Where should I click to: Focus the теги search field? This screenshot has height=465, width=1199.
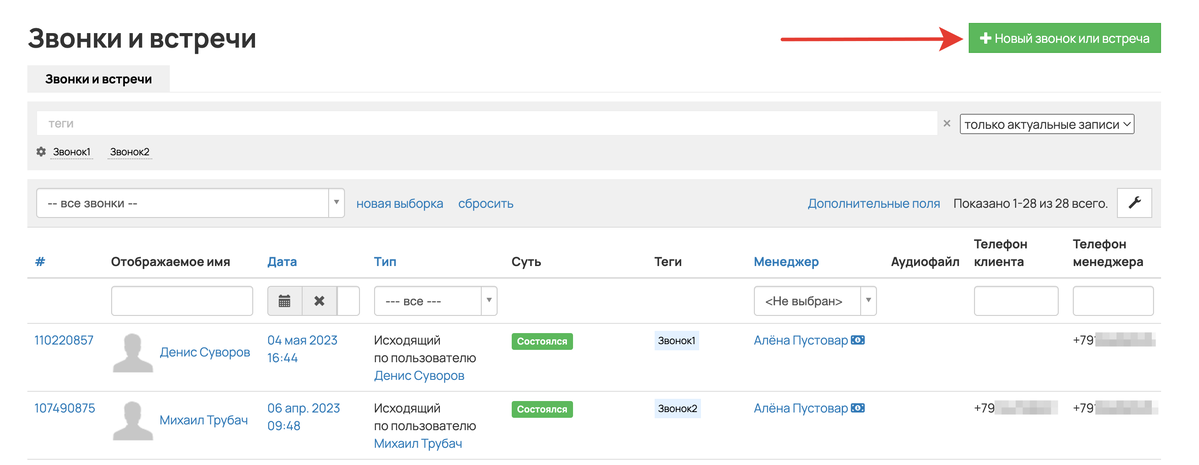(486, 123)
